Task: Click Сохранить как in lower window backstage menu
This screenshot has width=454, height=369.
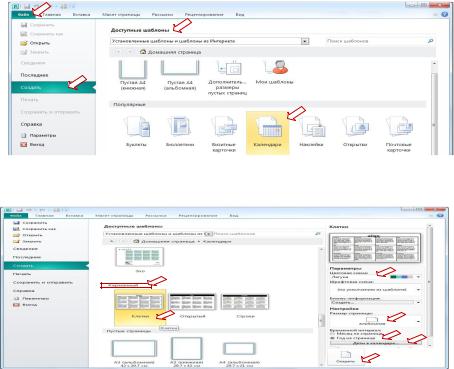Action: (x=34, y=229)
